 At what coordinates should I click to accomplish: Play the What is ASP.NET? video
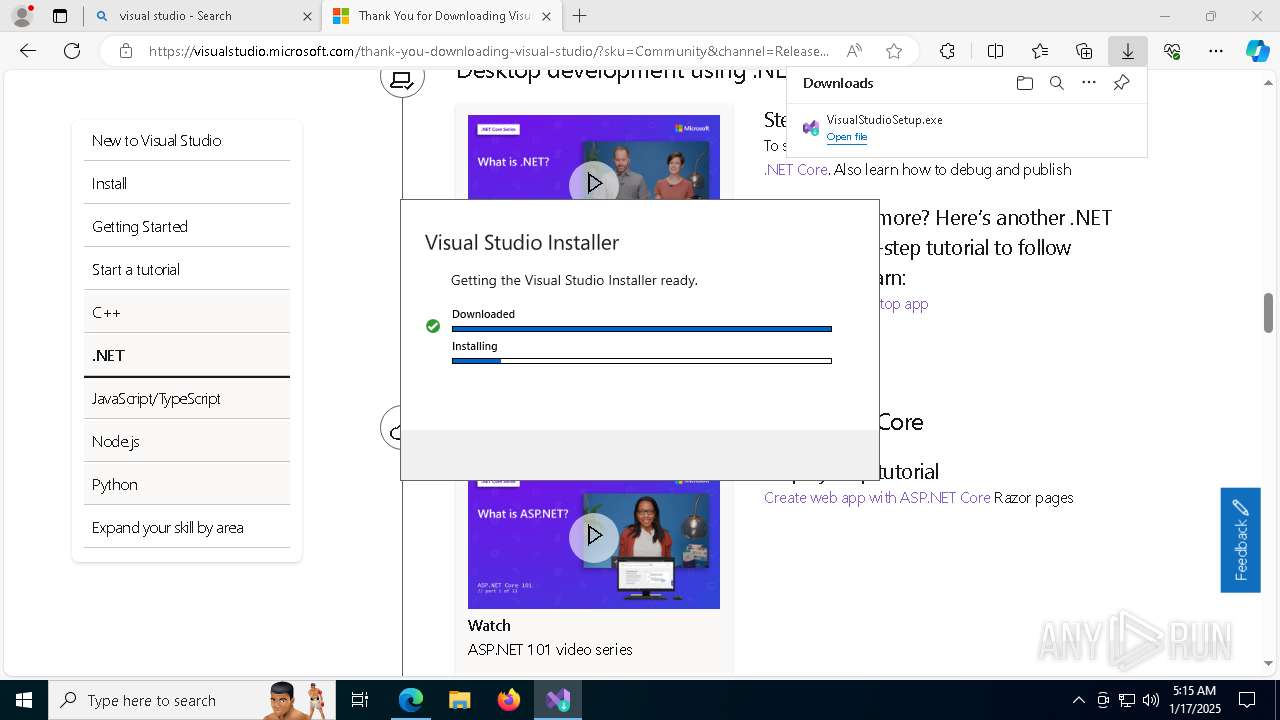[x=594, y=536]
